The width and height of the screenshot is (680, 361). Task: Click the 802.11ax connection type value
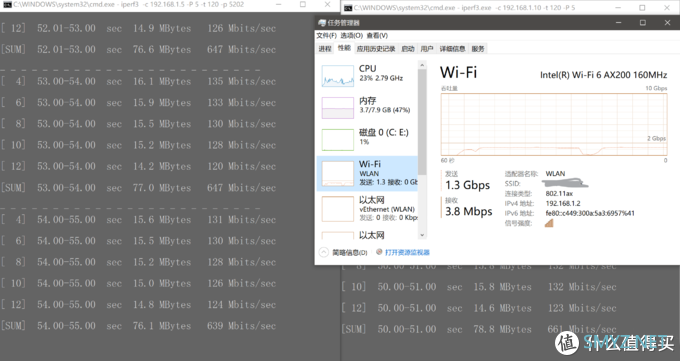tap(559, 193)
